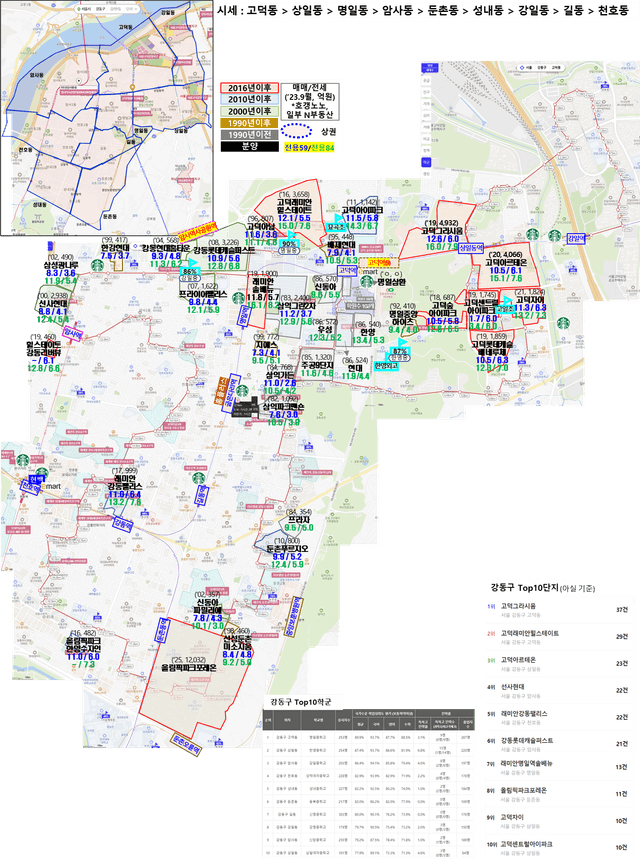Click the Starbucks logo immediately left of 강일역

click(554, 236)
